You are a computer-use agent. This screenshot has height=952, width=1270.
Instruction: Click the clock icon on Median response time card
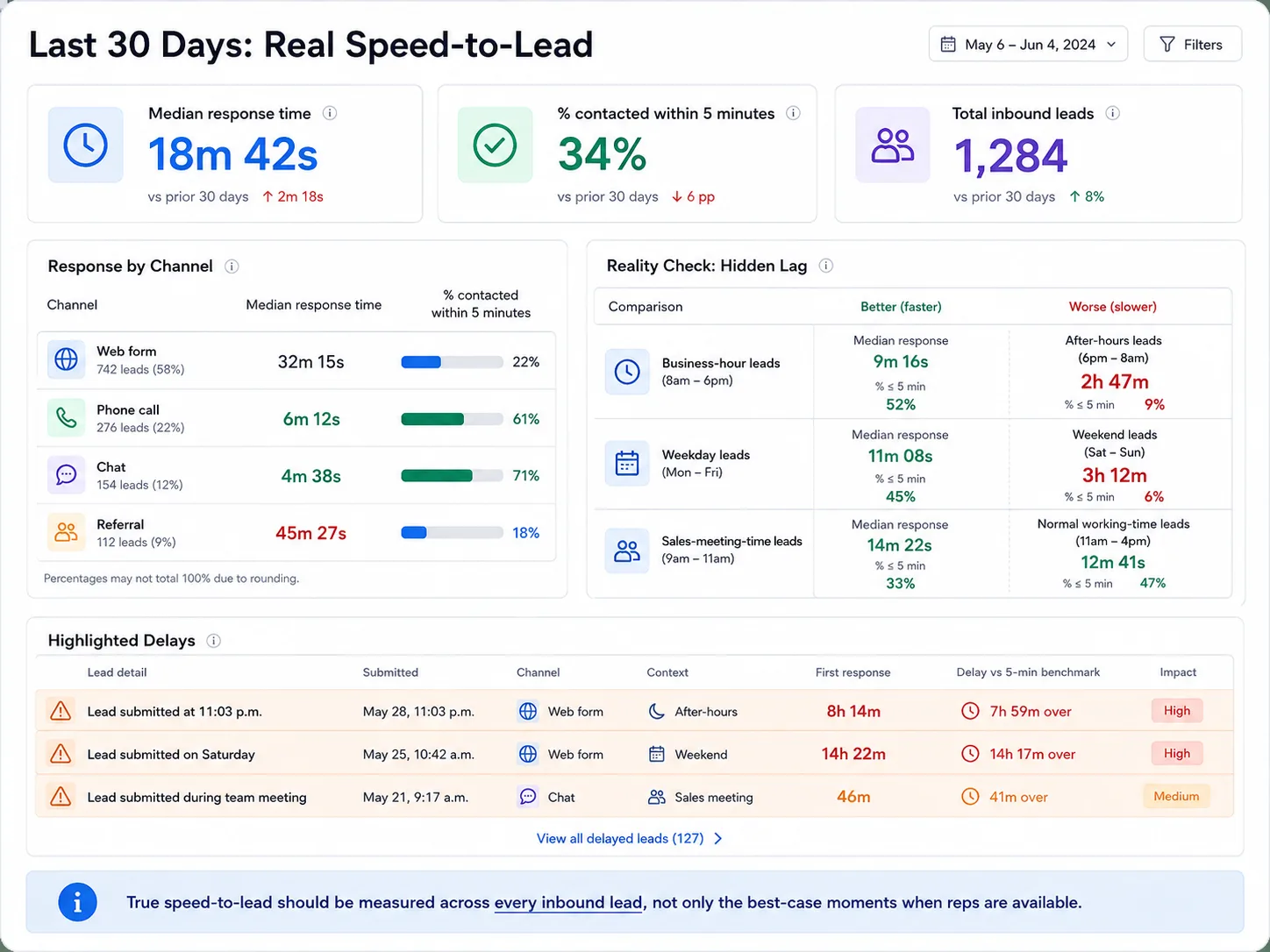(x=85, y=145)
